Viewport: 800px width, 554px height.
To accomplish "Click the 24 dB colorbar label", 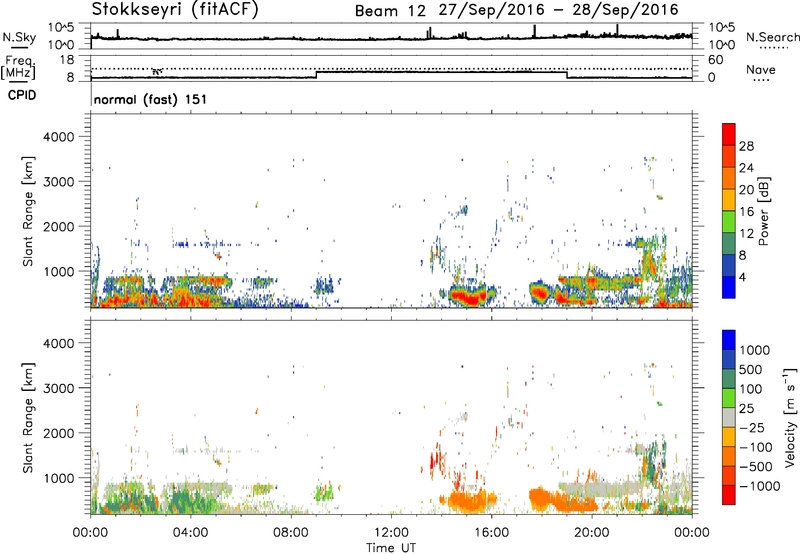I will pos(746,168).
